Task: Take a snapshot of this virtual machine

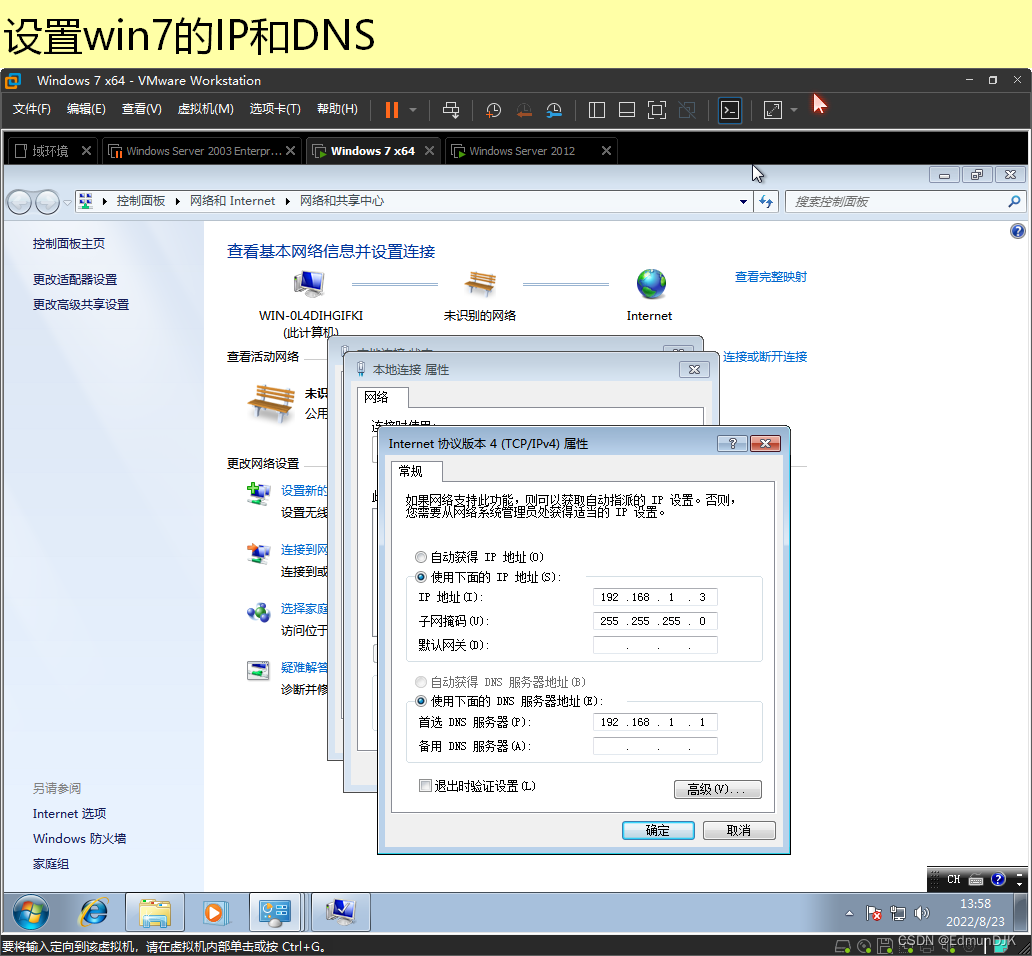Action: [493, 110]
